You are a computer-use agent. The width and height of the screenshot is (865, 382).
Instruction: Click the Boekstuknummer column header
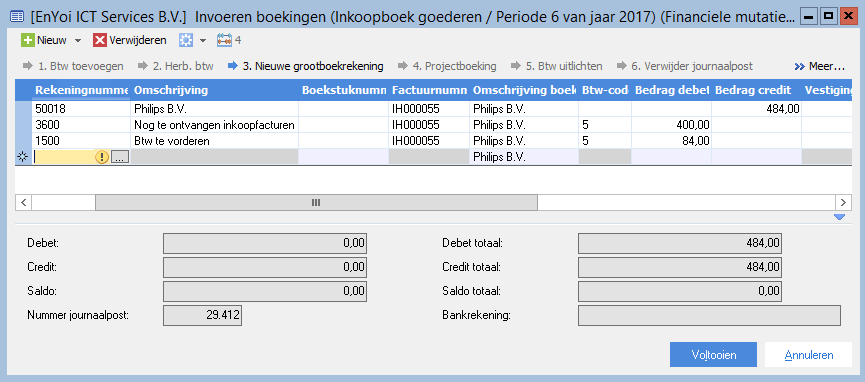[344, 90]
